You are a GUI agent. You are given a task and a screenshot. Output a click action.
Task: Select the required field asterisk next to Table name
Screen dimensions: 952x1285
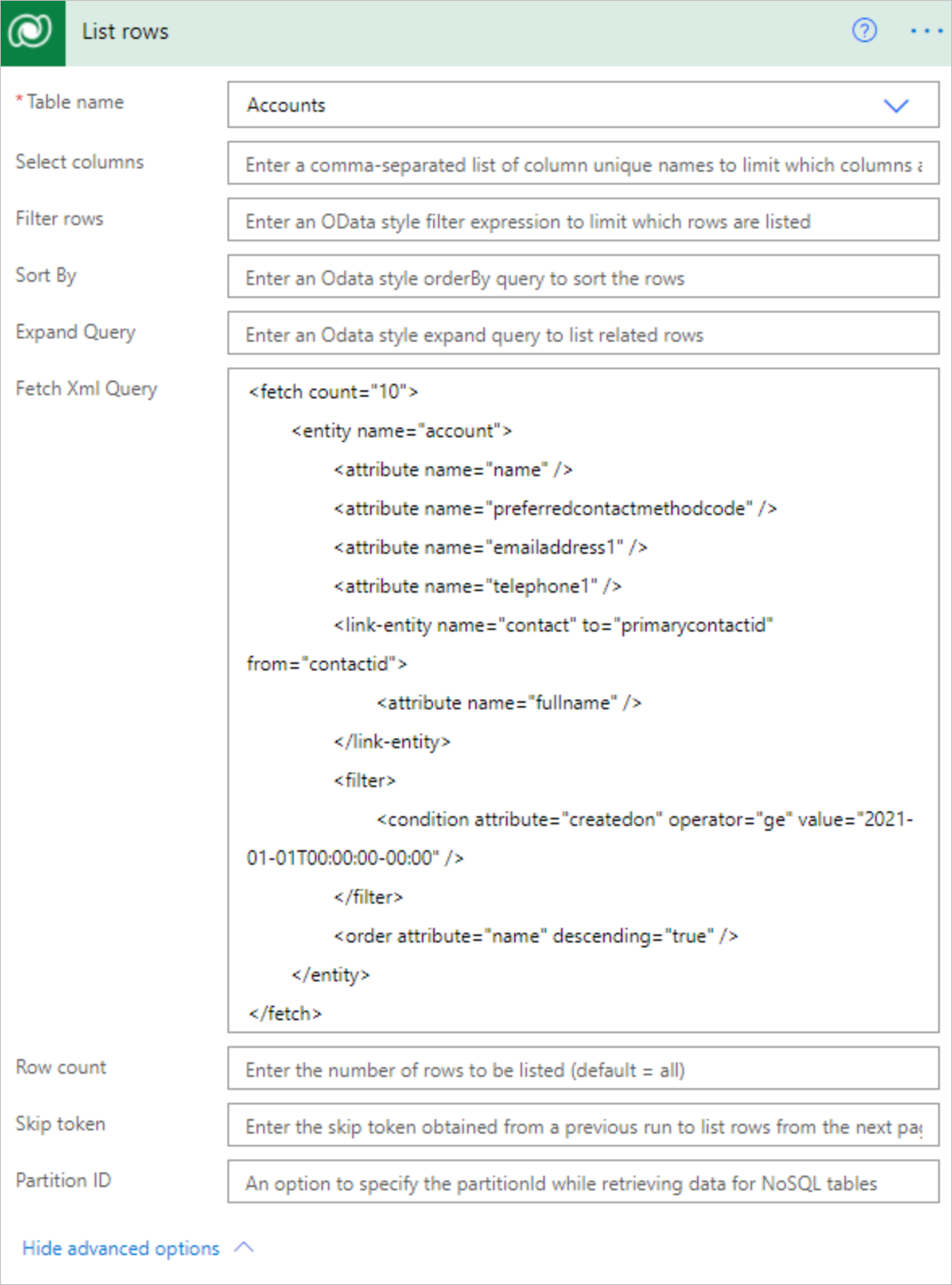click(19, 97)
